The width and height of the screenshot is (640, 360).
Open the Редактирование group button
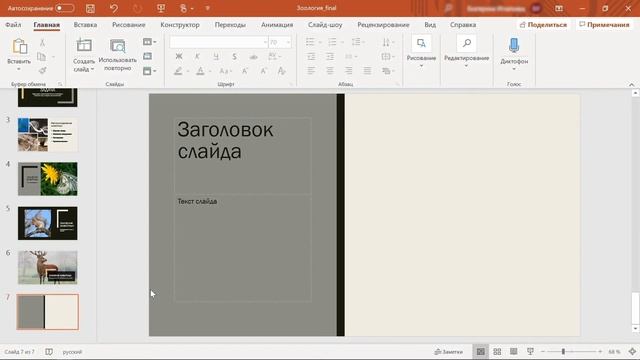click(x=467, y=51)
